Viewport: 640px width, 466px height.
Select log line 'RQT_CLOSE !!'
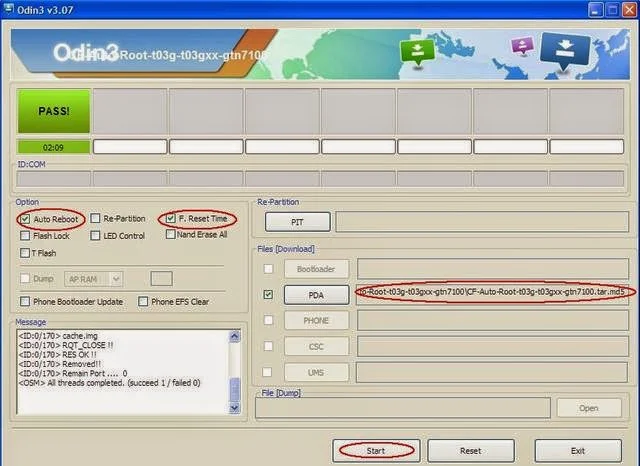66,345
